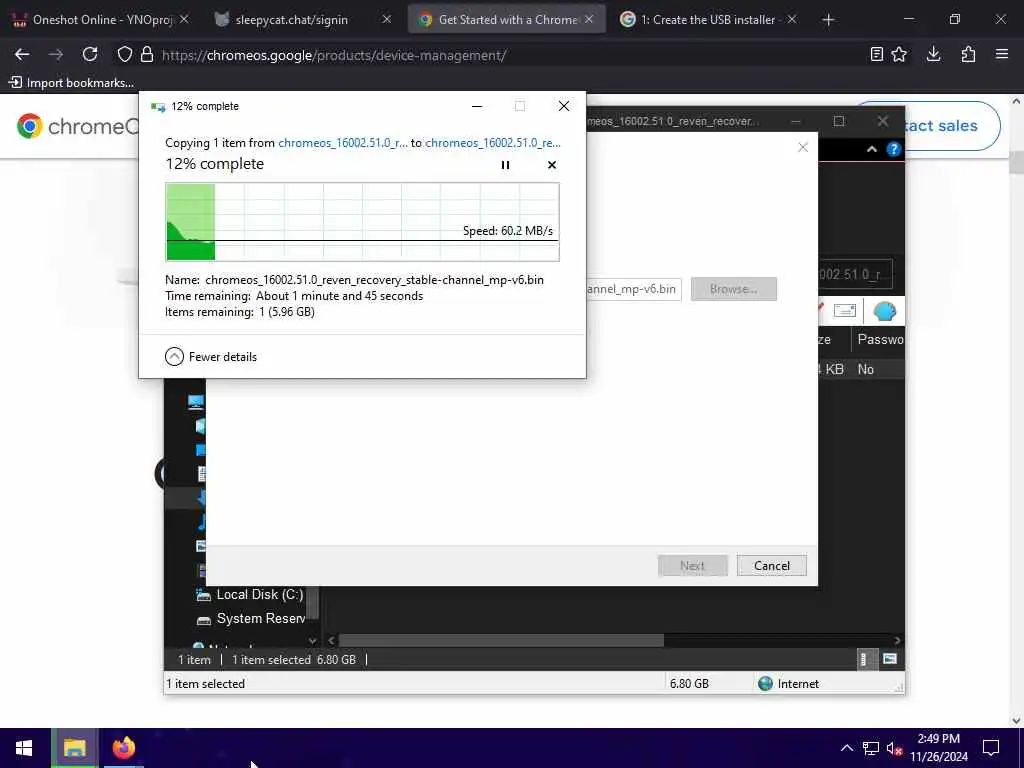This screenshot has width=1024, height=768.
Task: Click the padlock site info icon
Action: tap(148, 55)
